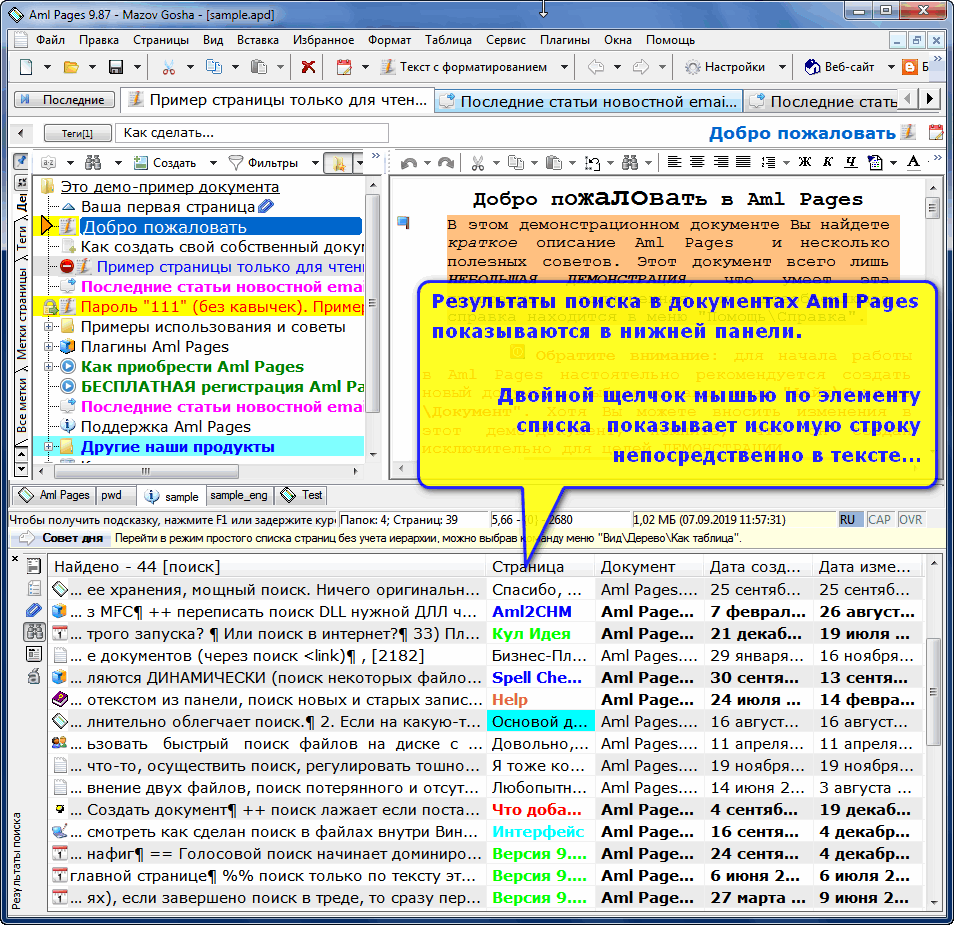This screenshot has height=925, width=954.
Task: Open the Создать dropdown arrow
Action: 213,163
